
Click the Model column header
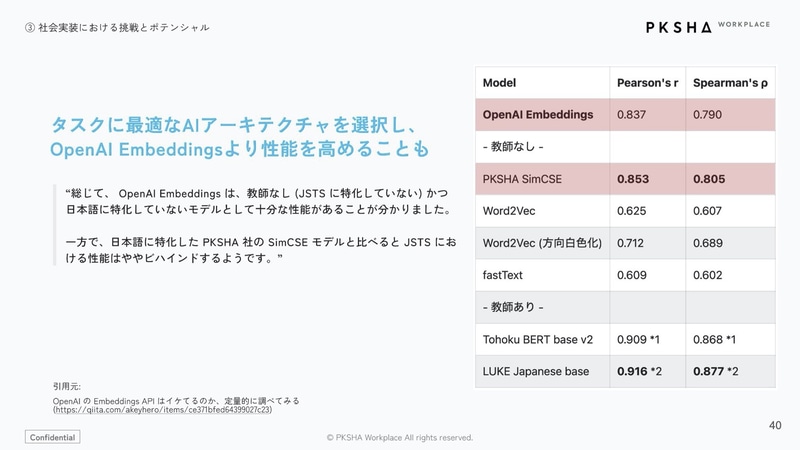pyautogui.click(x=499, y=83)
